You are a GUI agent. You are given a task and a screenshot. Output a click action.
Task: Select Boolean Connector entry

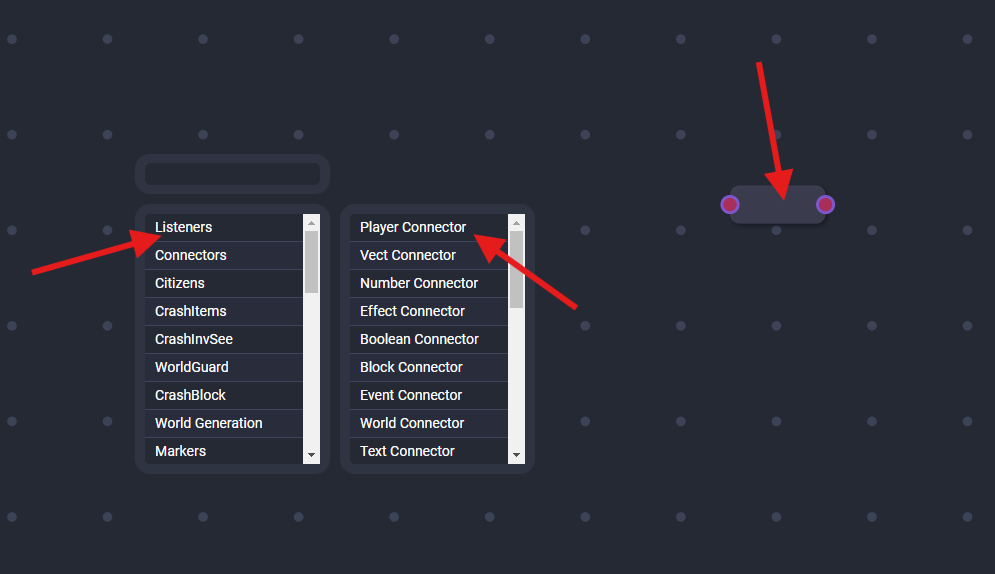[428, 339]
